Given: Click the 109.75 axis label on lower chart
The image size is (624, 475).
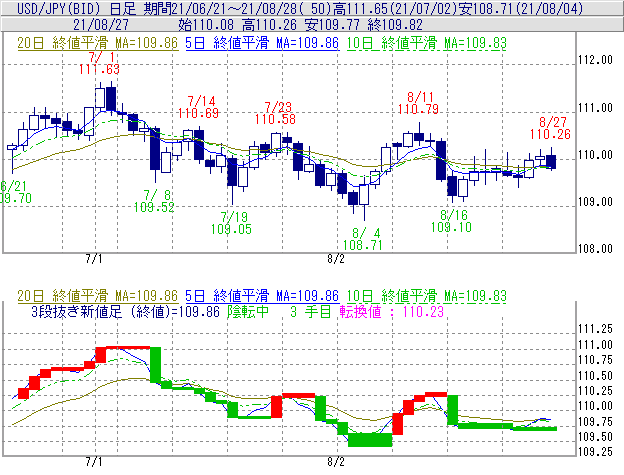Looking at the screenshot, I should pos(595,422).
